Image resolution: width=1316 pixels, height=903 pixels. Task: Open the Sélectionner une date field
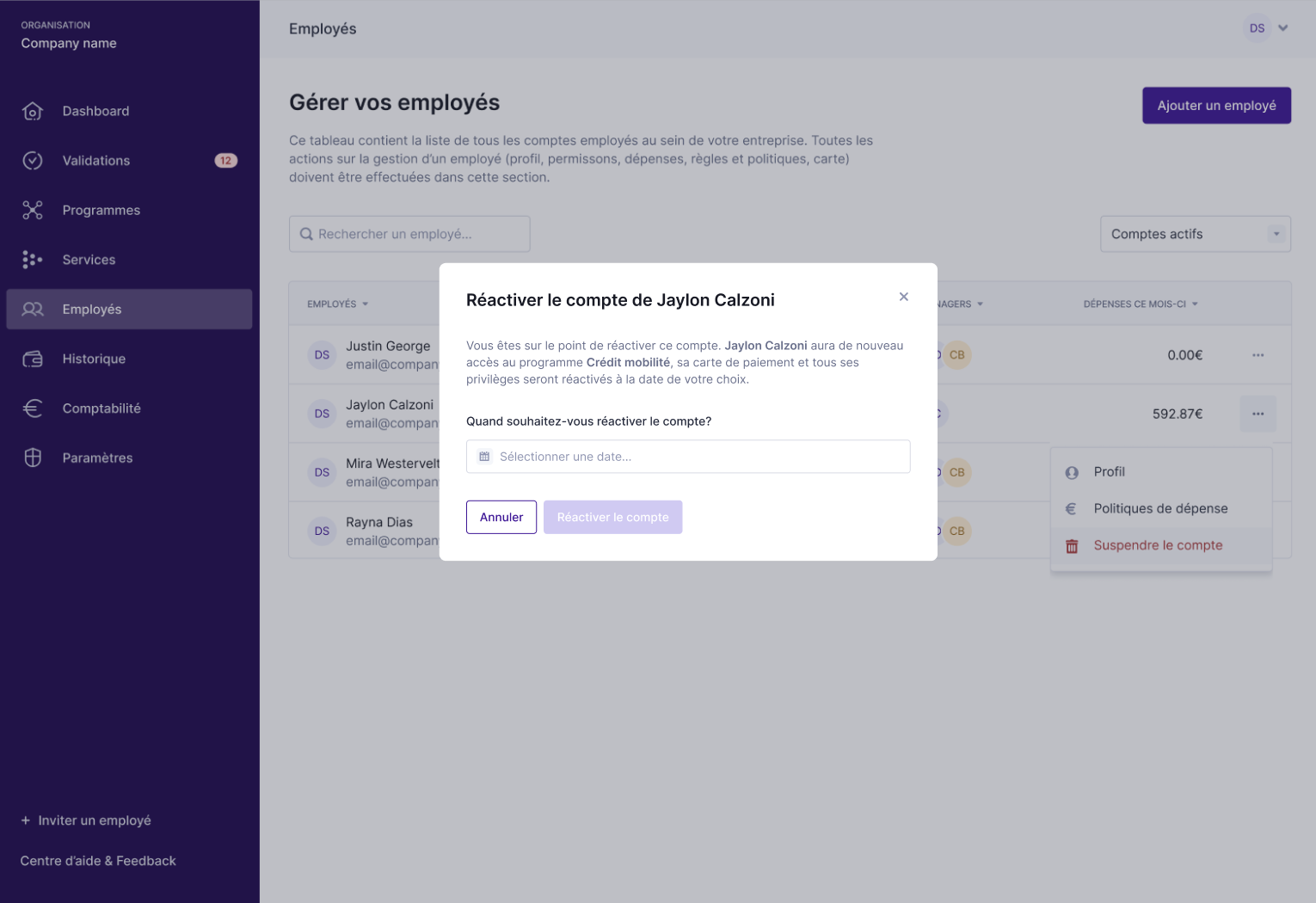click(x=688, y=457)
